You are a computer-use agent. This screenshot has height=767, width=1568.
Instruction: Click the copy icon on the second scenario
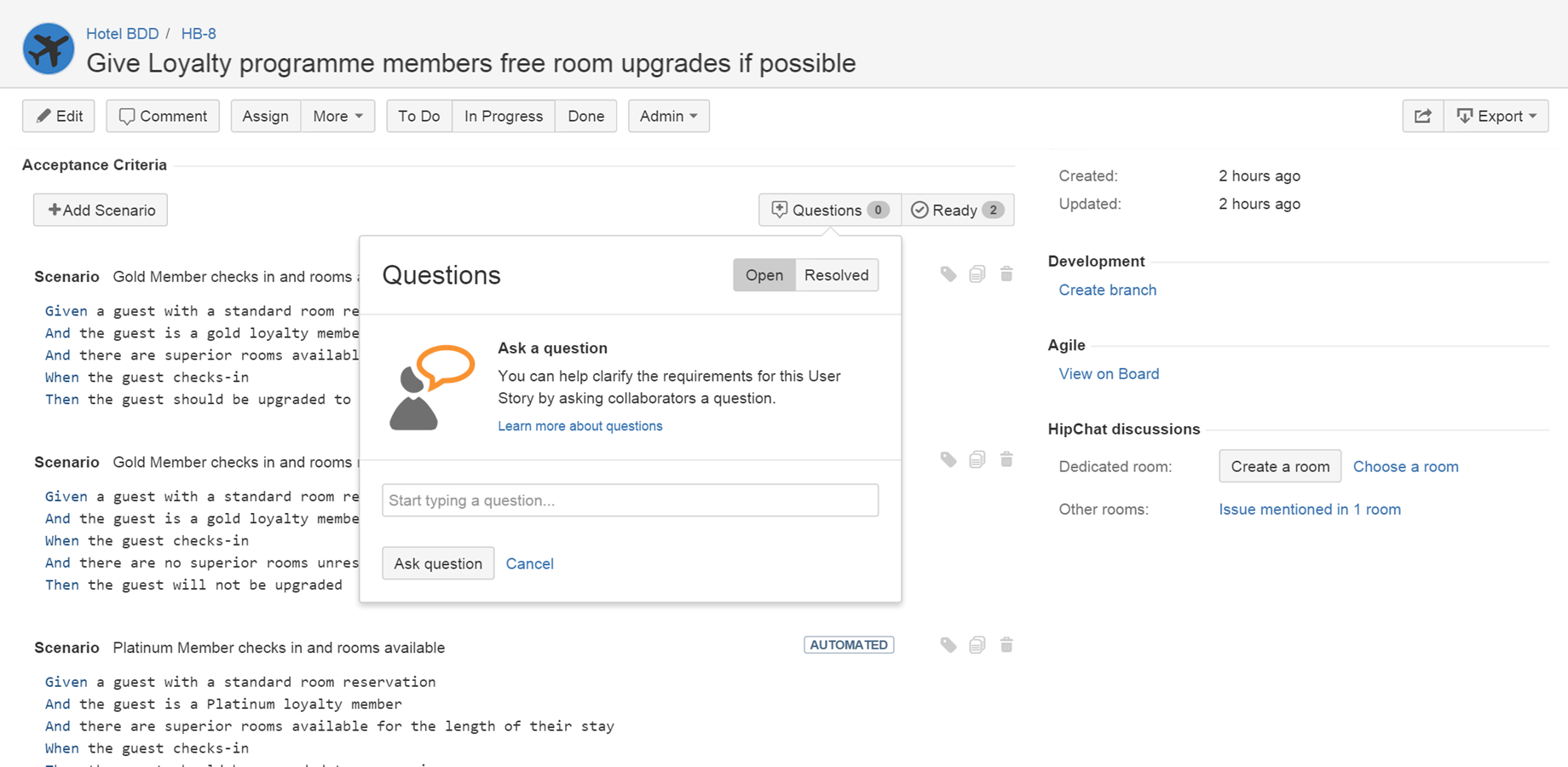[977, 459]
